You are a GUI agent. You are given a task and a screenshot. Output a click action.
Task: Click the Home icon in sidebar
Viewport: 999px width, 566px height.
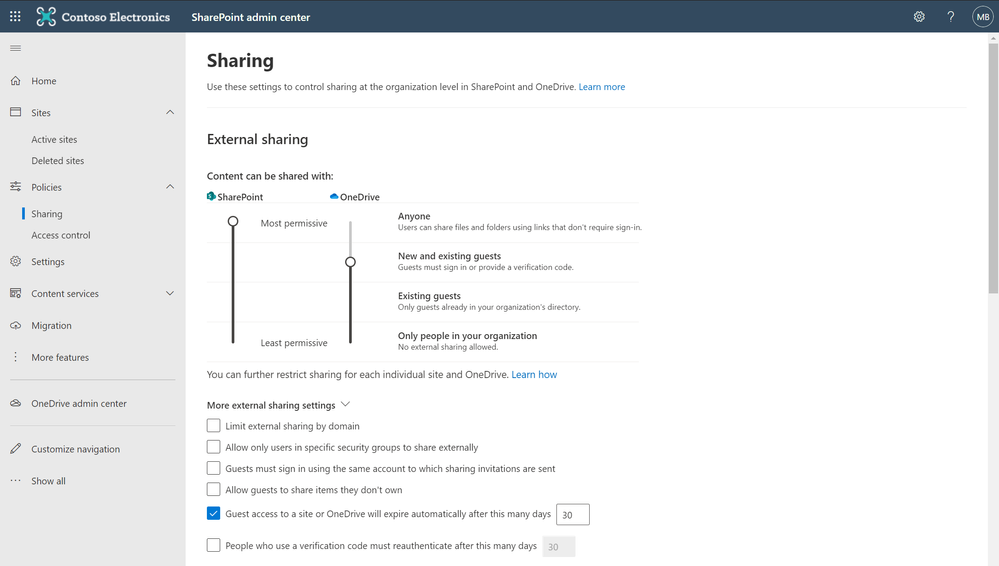click(16, 81)
